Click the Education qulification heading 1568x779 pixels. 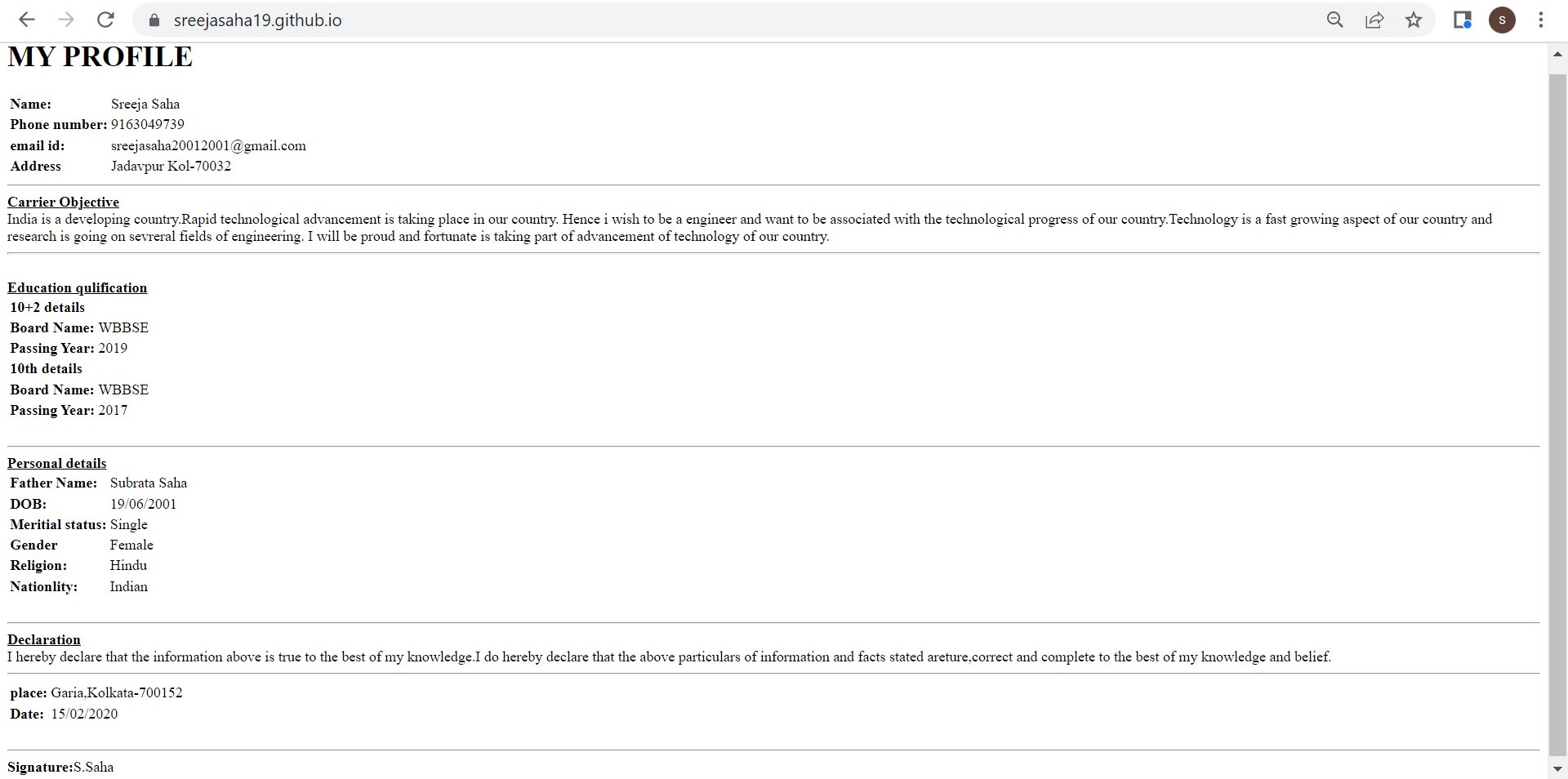[77, 287]
